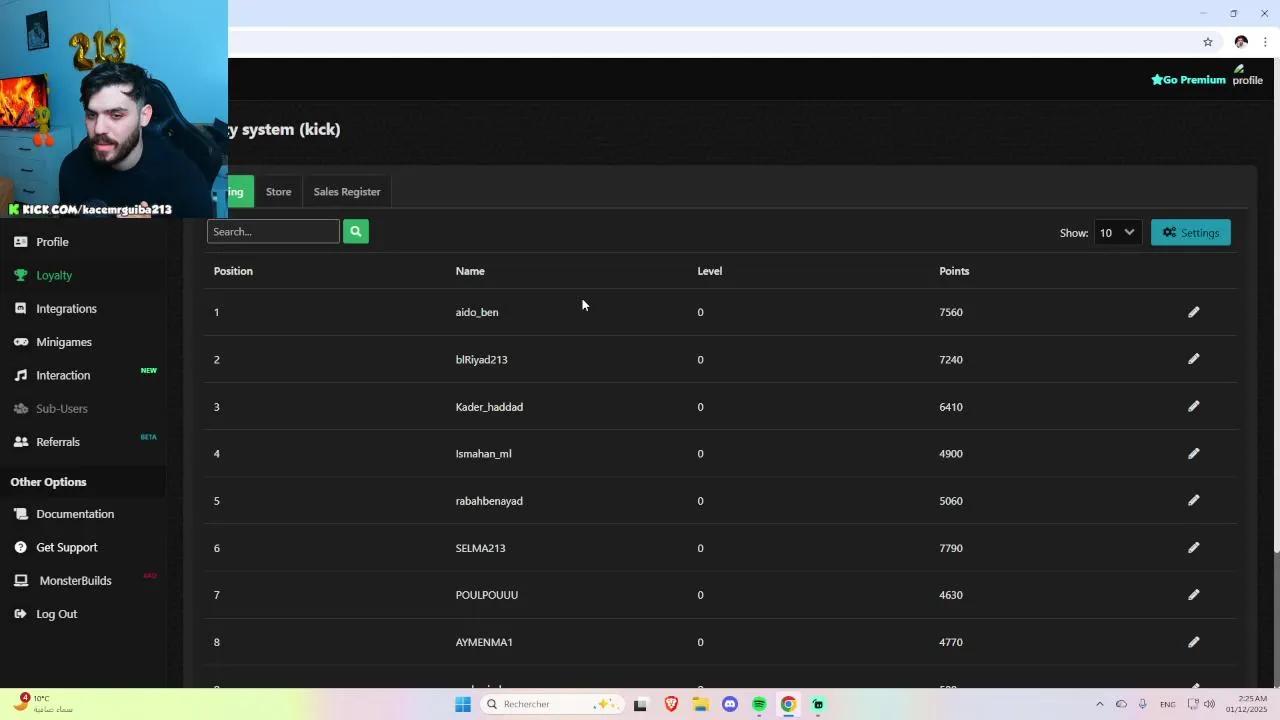Viewport: 1280px width, 720px height.
Task: Select the name blRiyad213
Action: (482, 360)
